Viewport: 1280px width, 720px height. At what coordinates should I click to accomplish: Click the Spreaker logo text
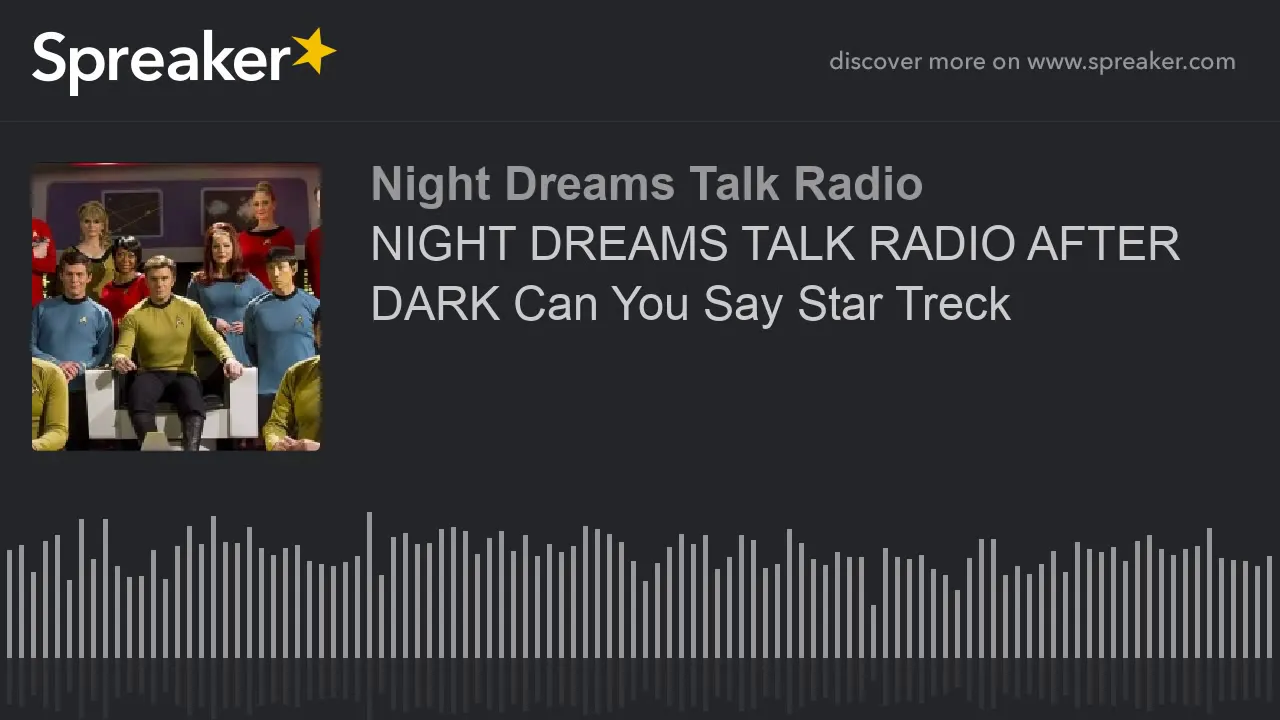coord(161,61)
